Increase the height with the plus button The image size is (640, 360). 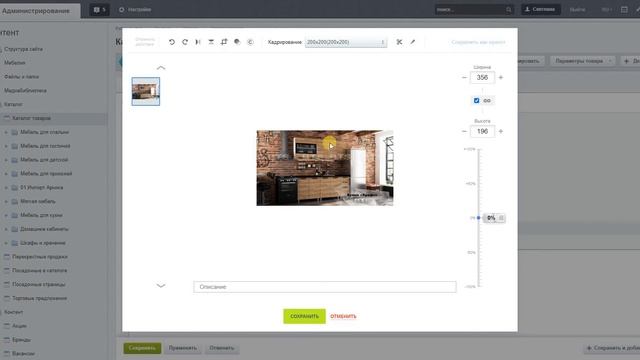501,131
